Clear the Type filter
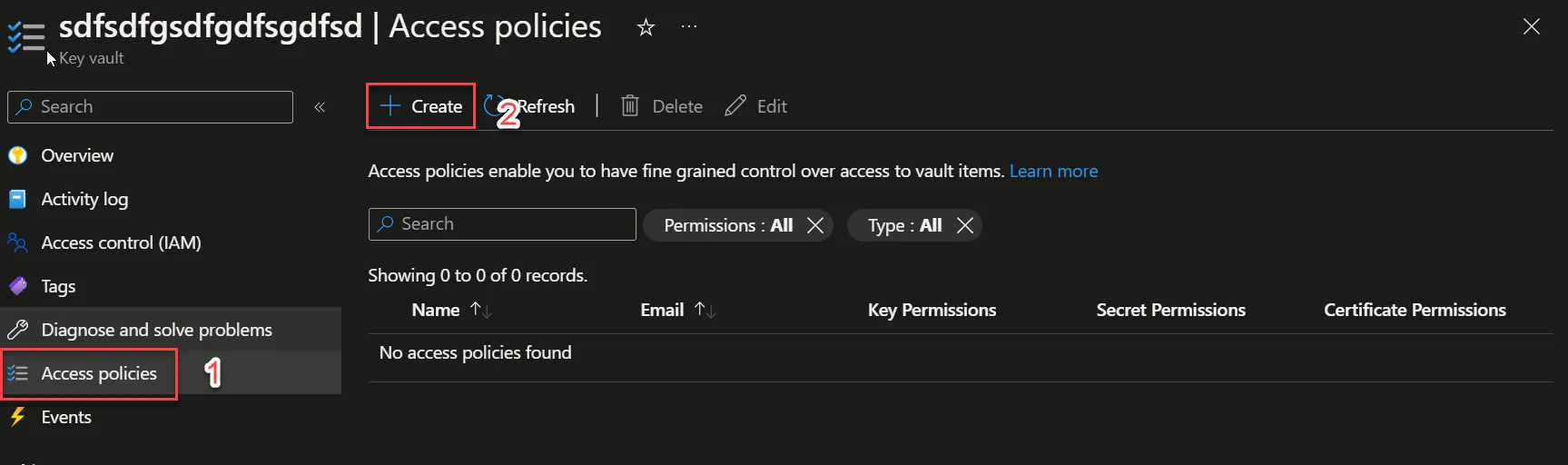1568x465 pixels. pos(965,225)
